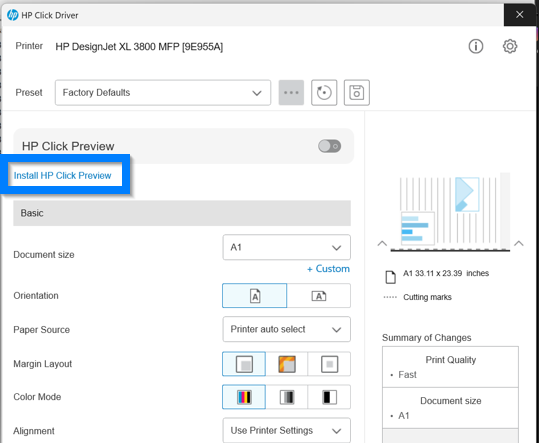
Task: Collapse the Basic section header
Action: [x=182, y=213]
